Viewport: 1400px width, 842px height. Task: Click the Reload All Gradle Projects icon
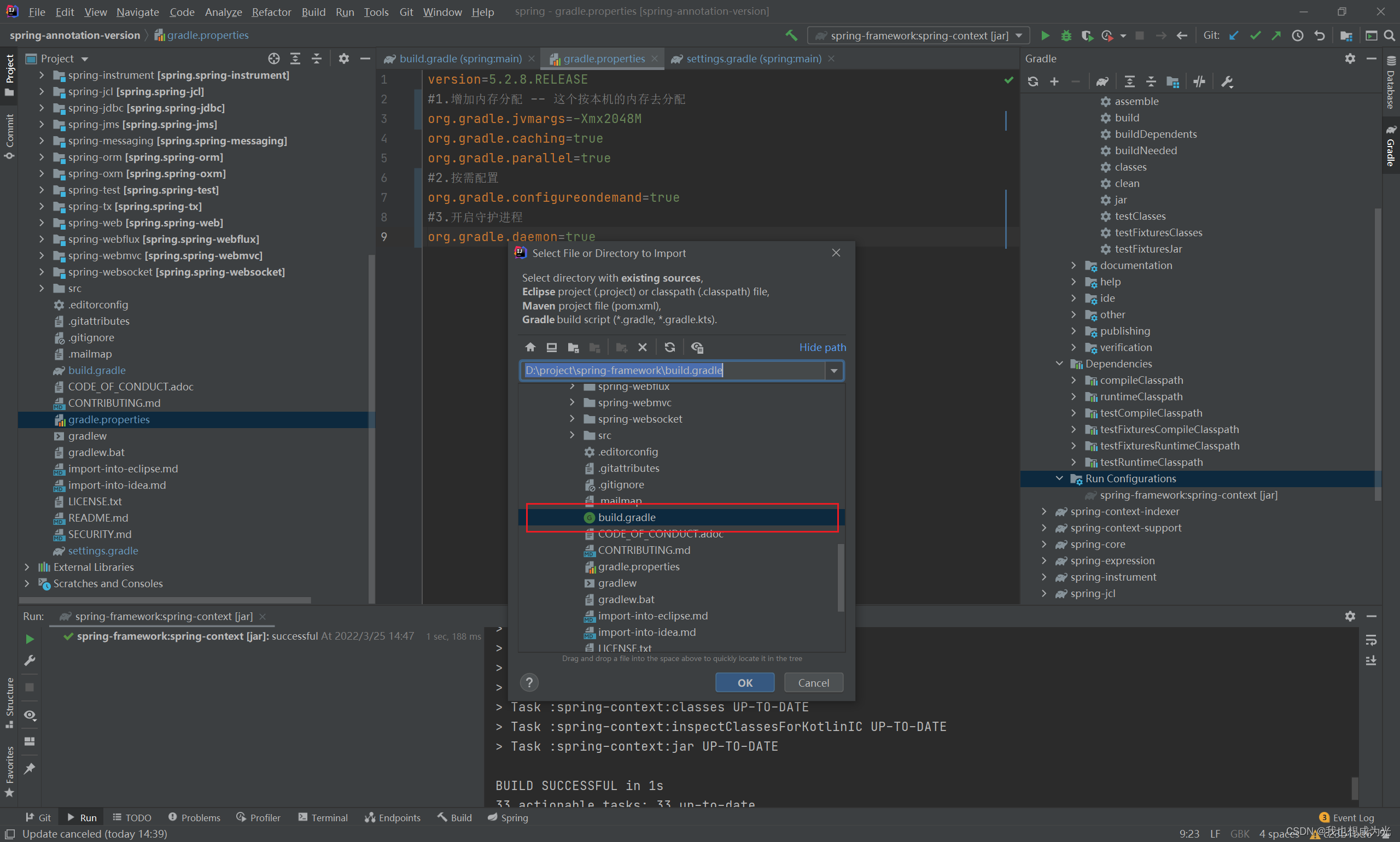(x=1033, y=81)
